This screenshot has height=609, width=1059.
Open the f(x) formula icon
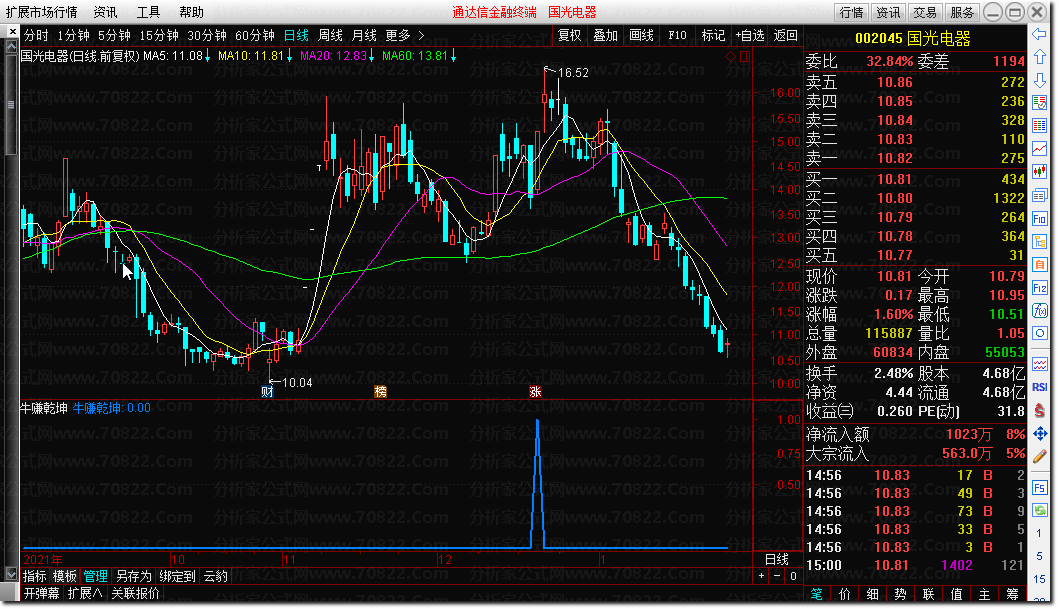click(1039, 311)
